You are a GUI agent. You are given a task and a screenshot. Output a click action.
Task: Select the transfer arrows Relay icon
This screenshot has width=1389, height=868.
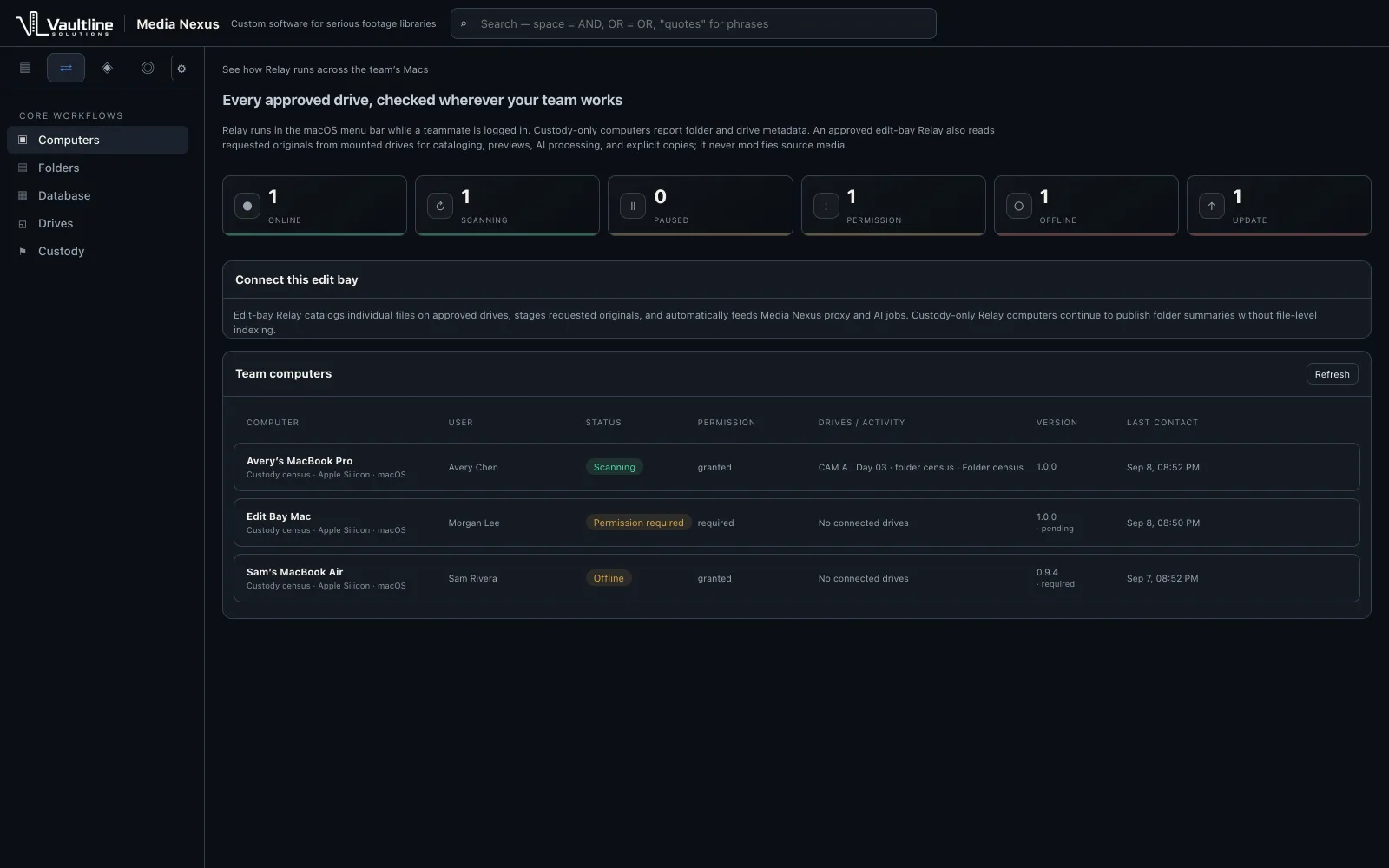[66, 68]
